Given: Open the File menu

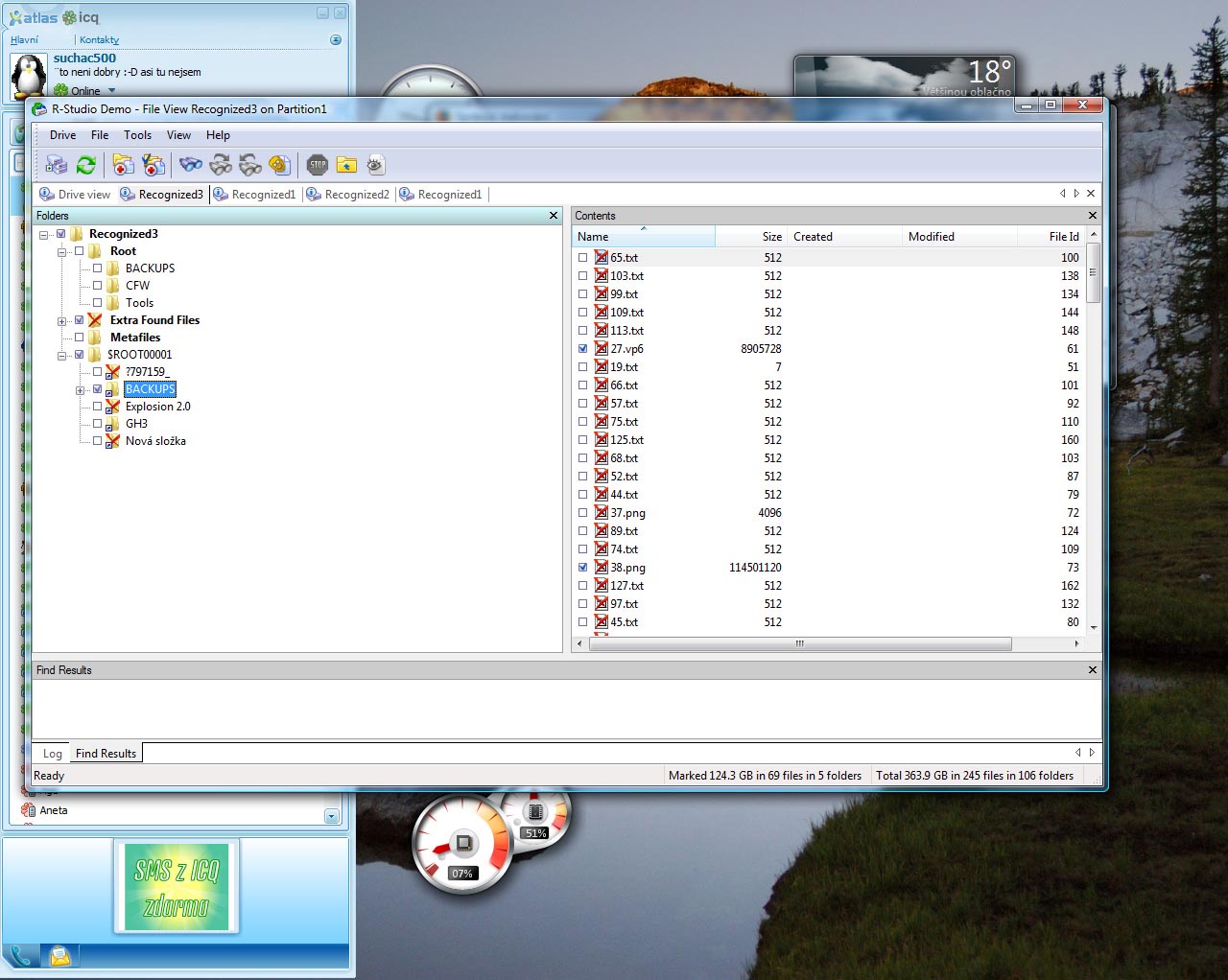Looking at the screenshot, I should [100, 135].
